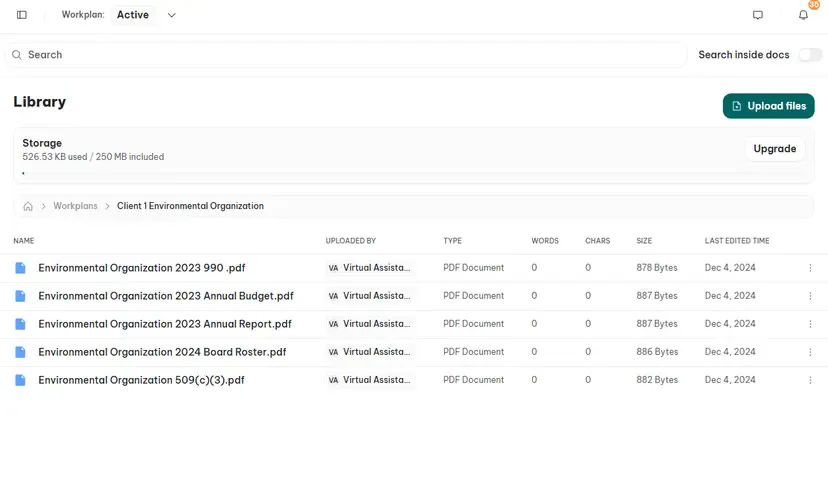Sort by UPLOADED BY column header
This screenshot has height=484, width=828.
[x=351, y=241]
